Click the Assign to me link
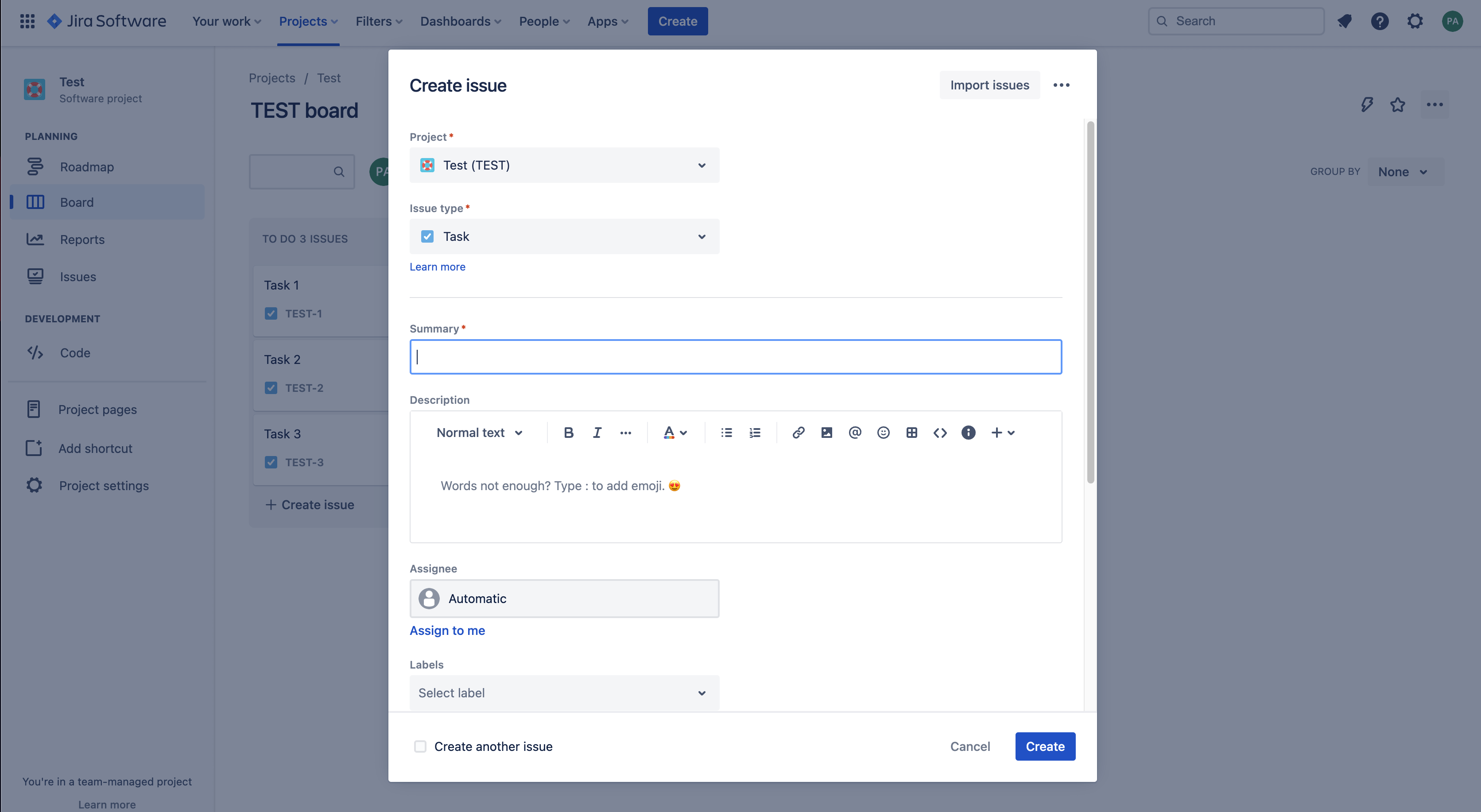The image size is (1481, 812). (x=447, y=630)
